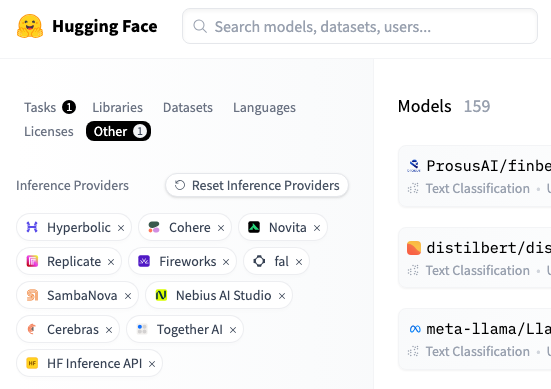
Task: Click Text Classification label on ProsusAI card
Action: pos(478,189)
